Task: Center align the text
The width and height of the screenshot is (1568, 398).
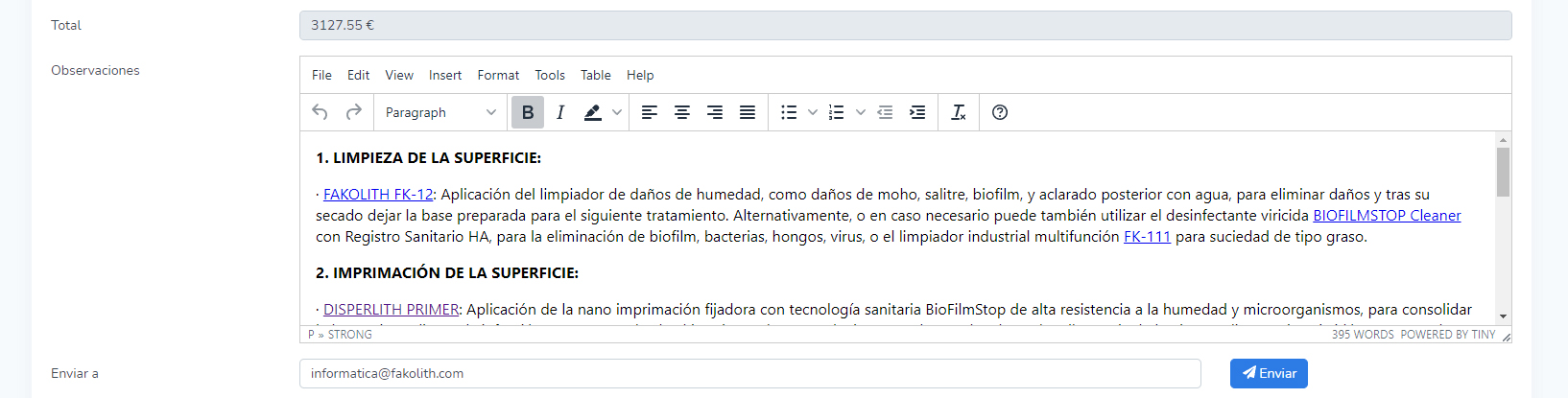Action: tap(682, 112)
